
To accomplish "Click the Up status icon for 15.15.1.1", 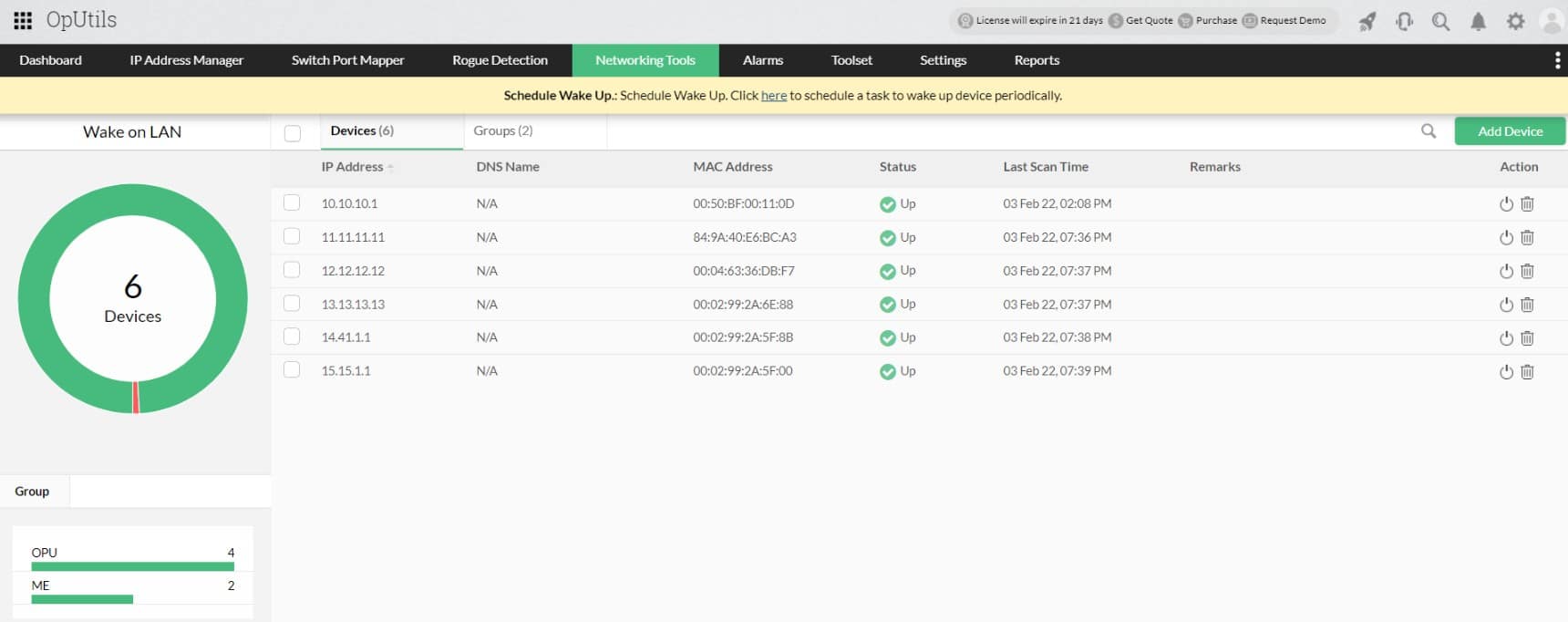I will [888, 372].
